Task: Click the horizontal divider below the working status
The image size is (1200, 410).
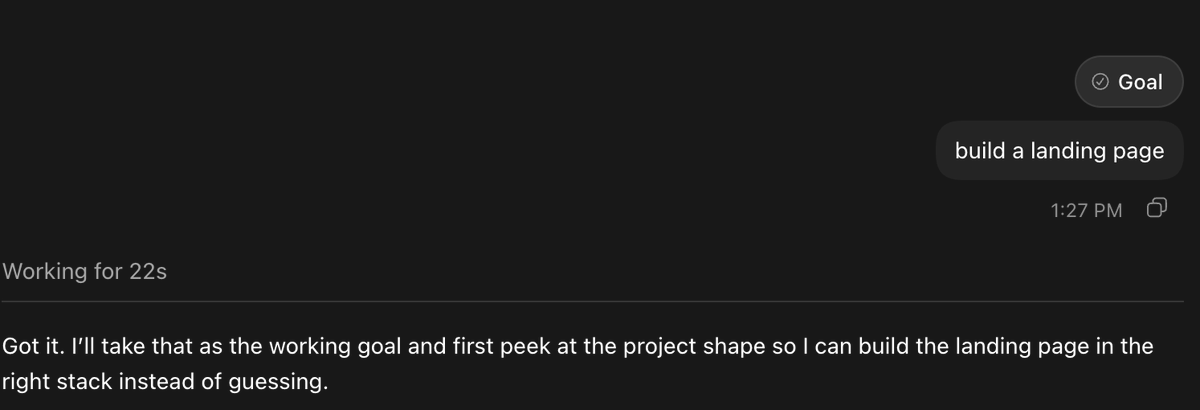Action: click(x=592, y=301)
